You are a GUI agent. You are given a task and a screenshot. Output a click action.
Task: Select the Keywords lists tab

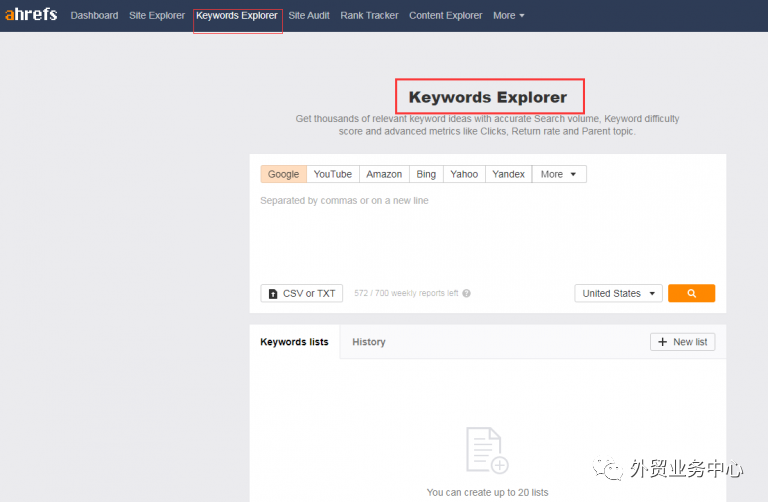(294, 342)
